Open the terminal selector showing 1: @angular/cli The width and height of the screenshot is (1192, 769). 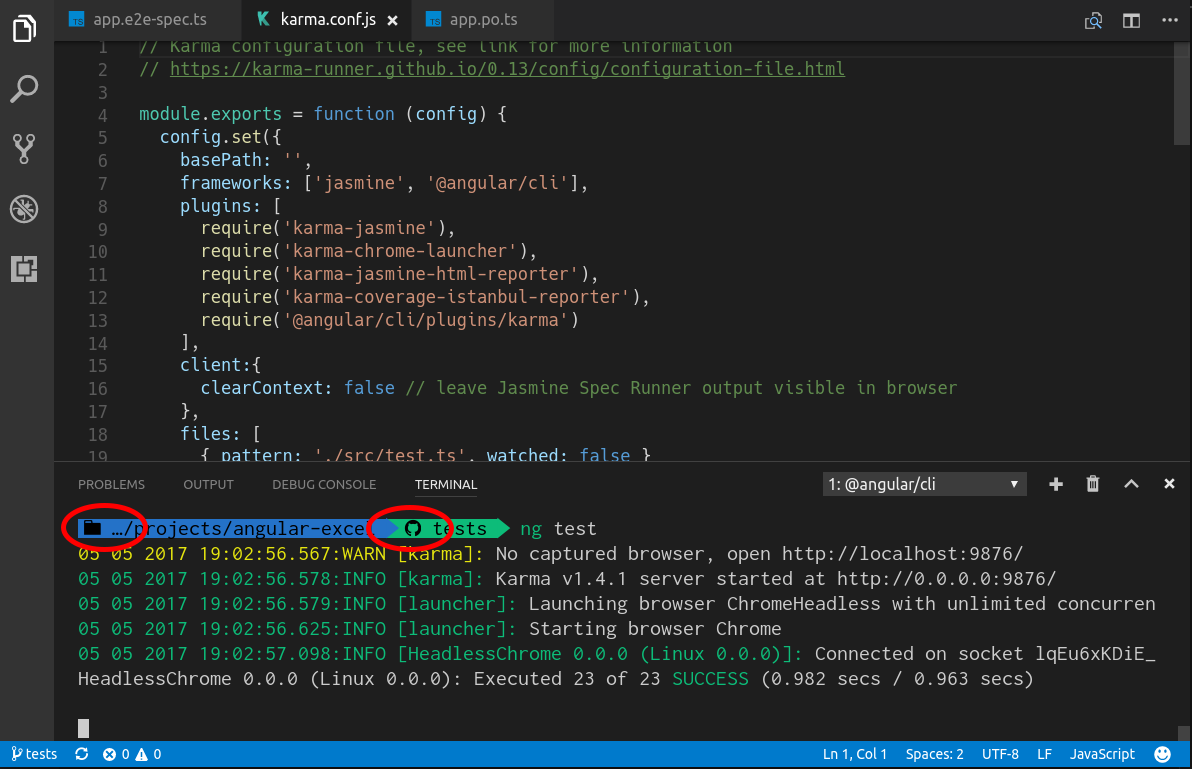coord(924,483)
